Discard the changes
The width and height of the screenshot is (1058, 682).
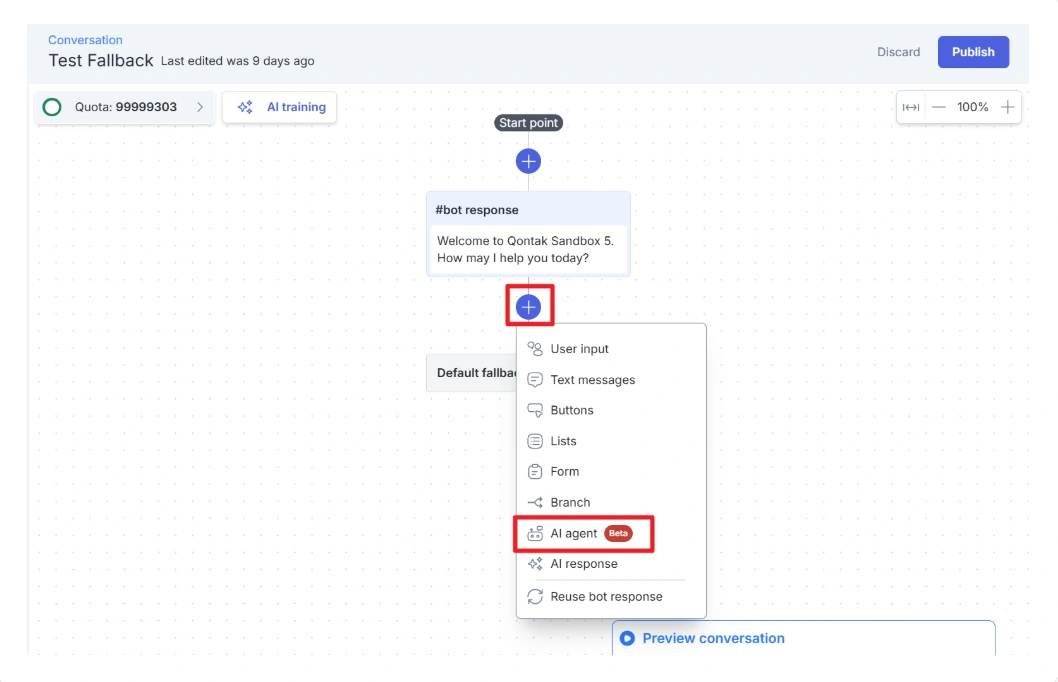click(898, 52)
